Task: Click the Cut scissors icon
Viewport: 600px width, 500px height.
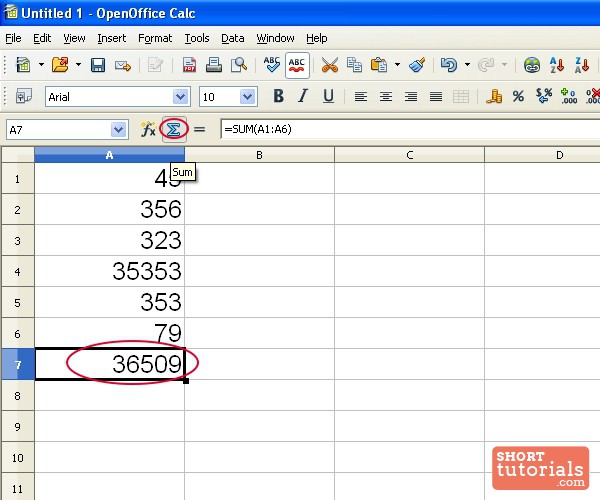Action: (x=329, y=65)
